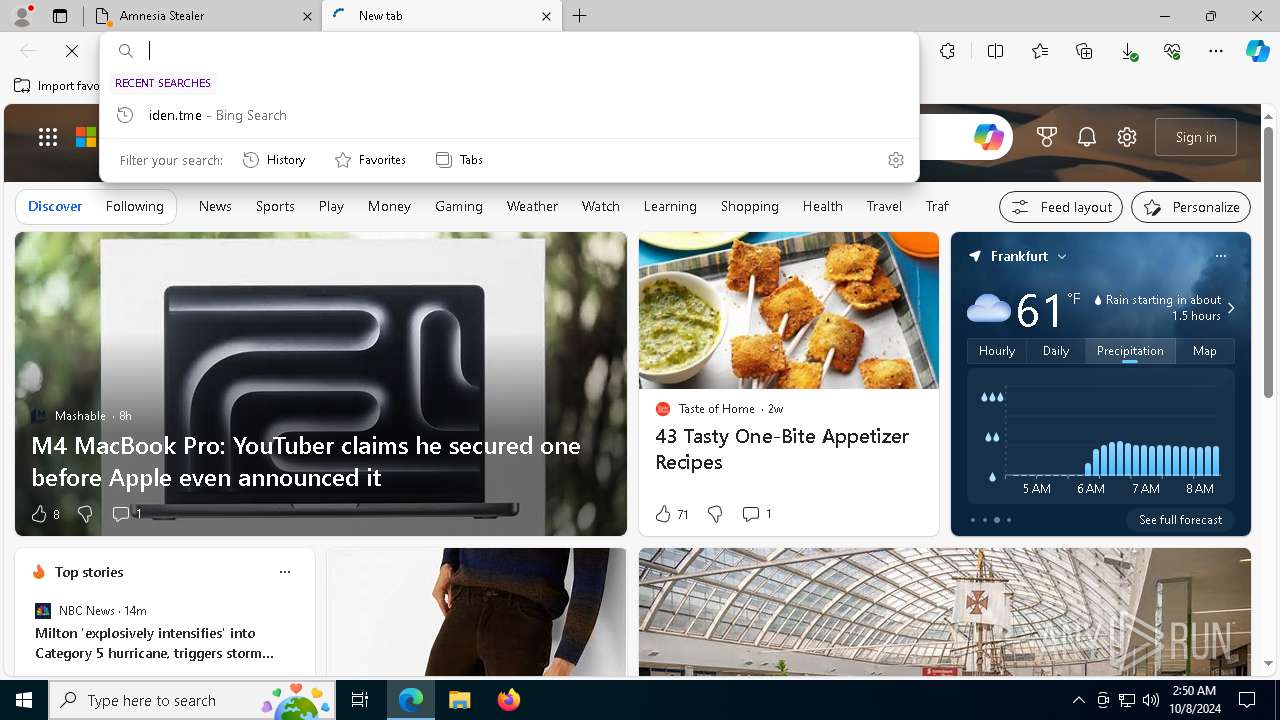Open the Sports category

[x=275, y=207]
